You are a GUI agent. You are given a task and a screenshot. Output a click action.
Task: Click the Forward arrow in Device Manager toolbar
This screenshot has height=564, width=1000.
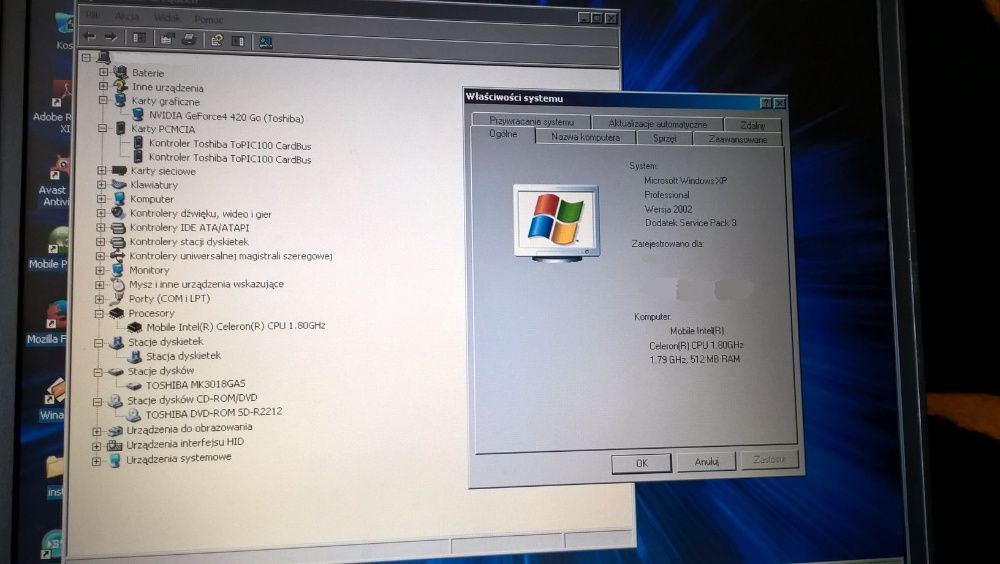pos(110,38)
